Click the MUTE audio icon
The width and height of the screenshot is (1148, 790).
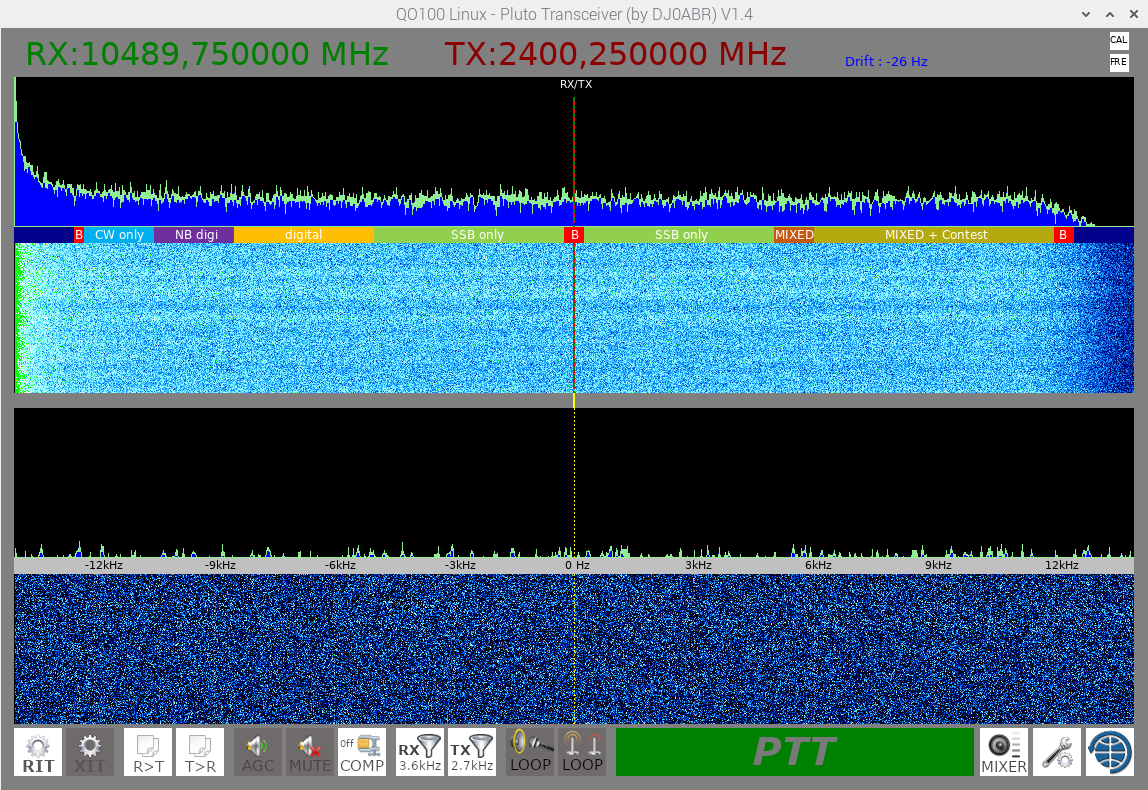click(x=310, y=752)
